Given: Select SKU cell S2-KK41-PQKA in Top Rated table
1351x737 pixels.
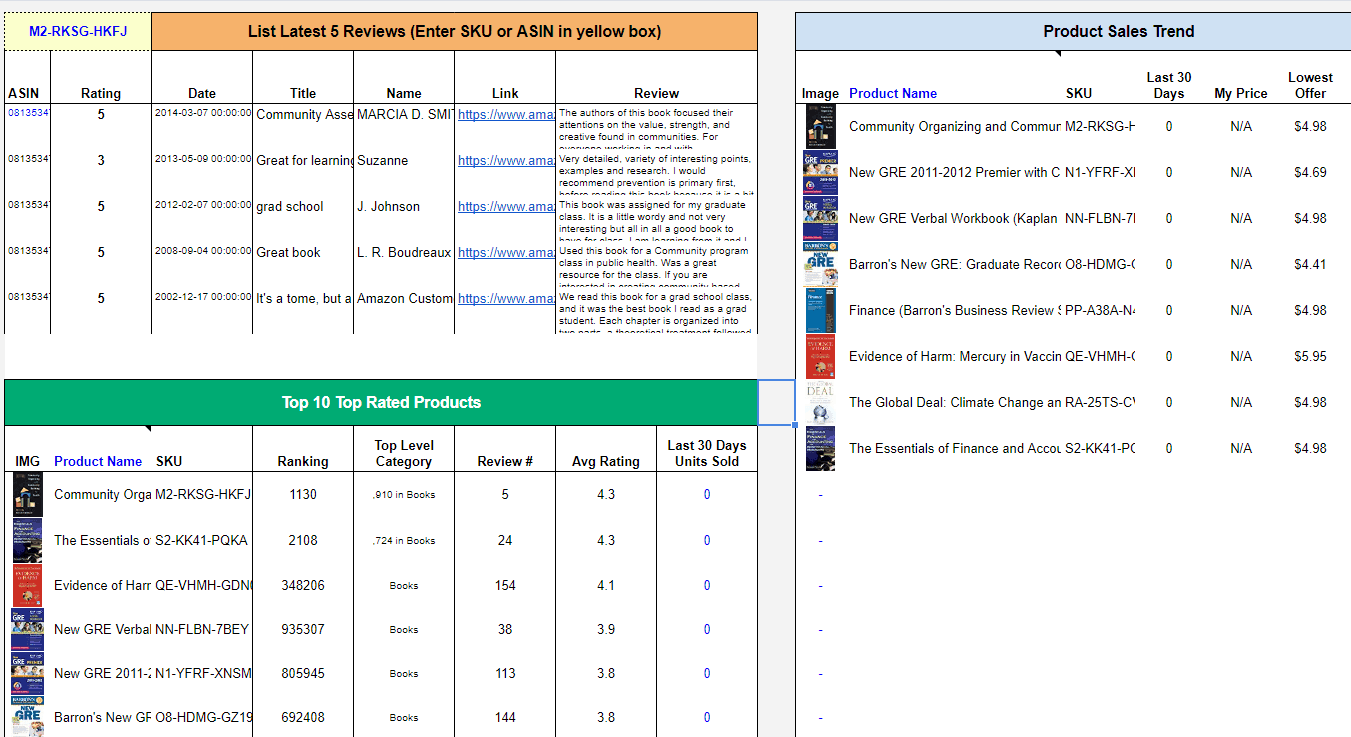Looking at the screenshot, I should (201, 541).
